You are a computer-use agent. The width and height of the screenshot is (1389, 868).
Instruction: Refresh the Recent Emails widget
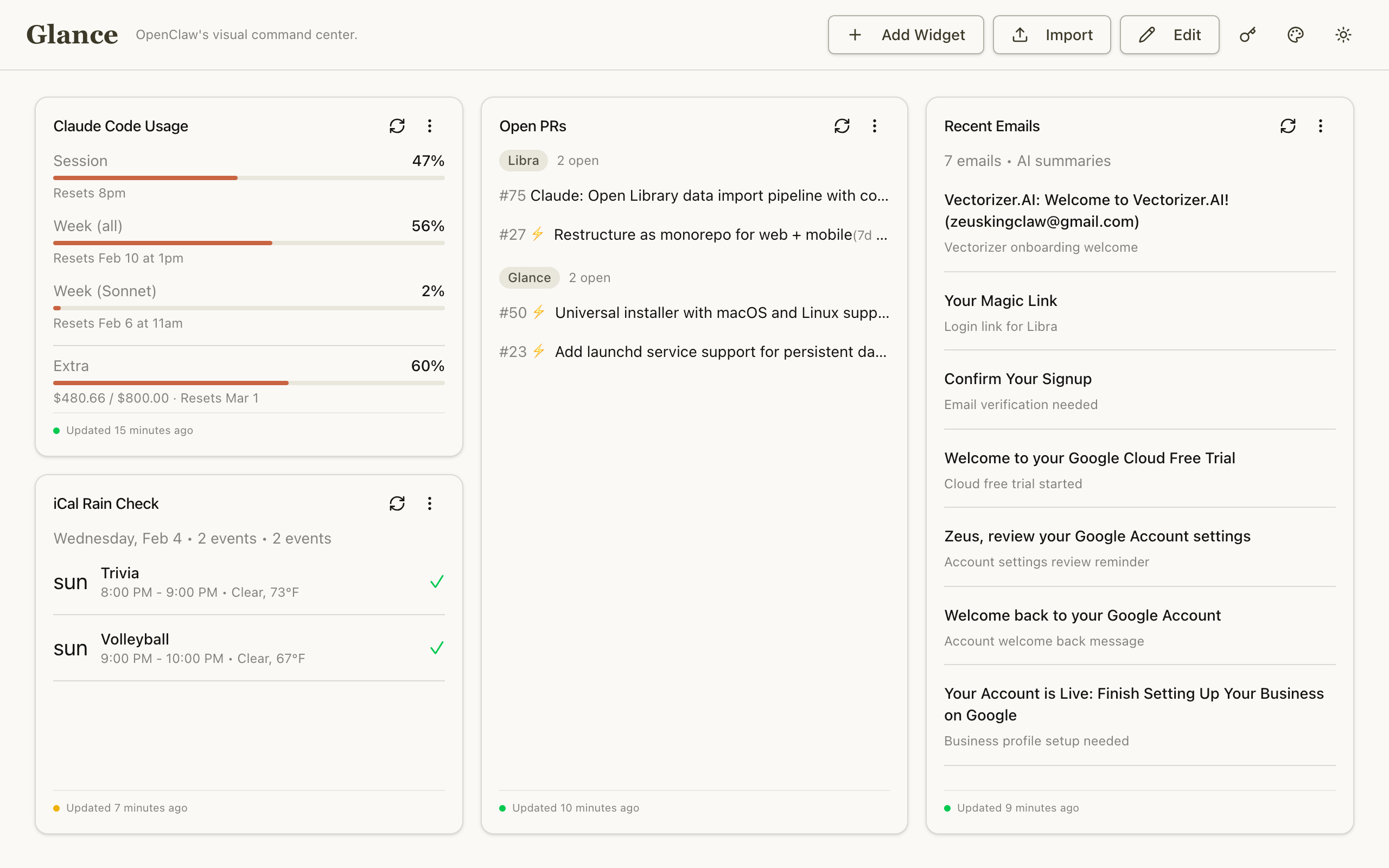click(1288, 125)
